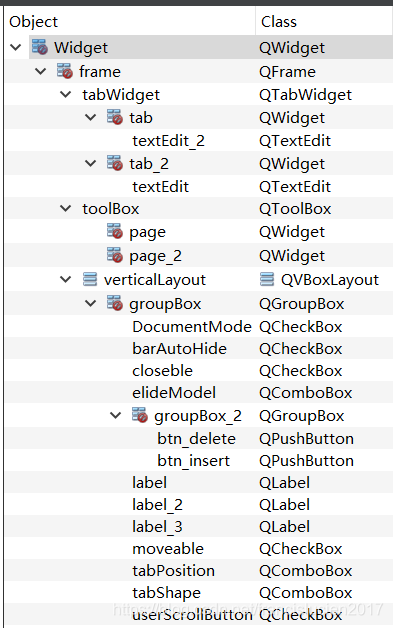Click QPushButton class in btn_insert row

306,461
